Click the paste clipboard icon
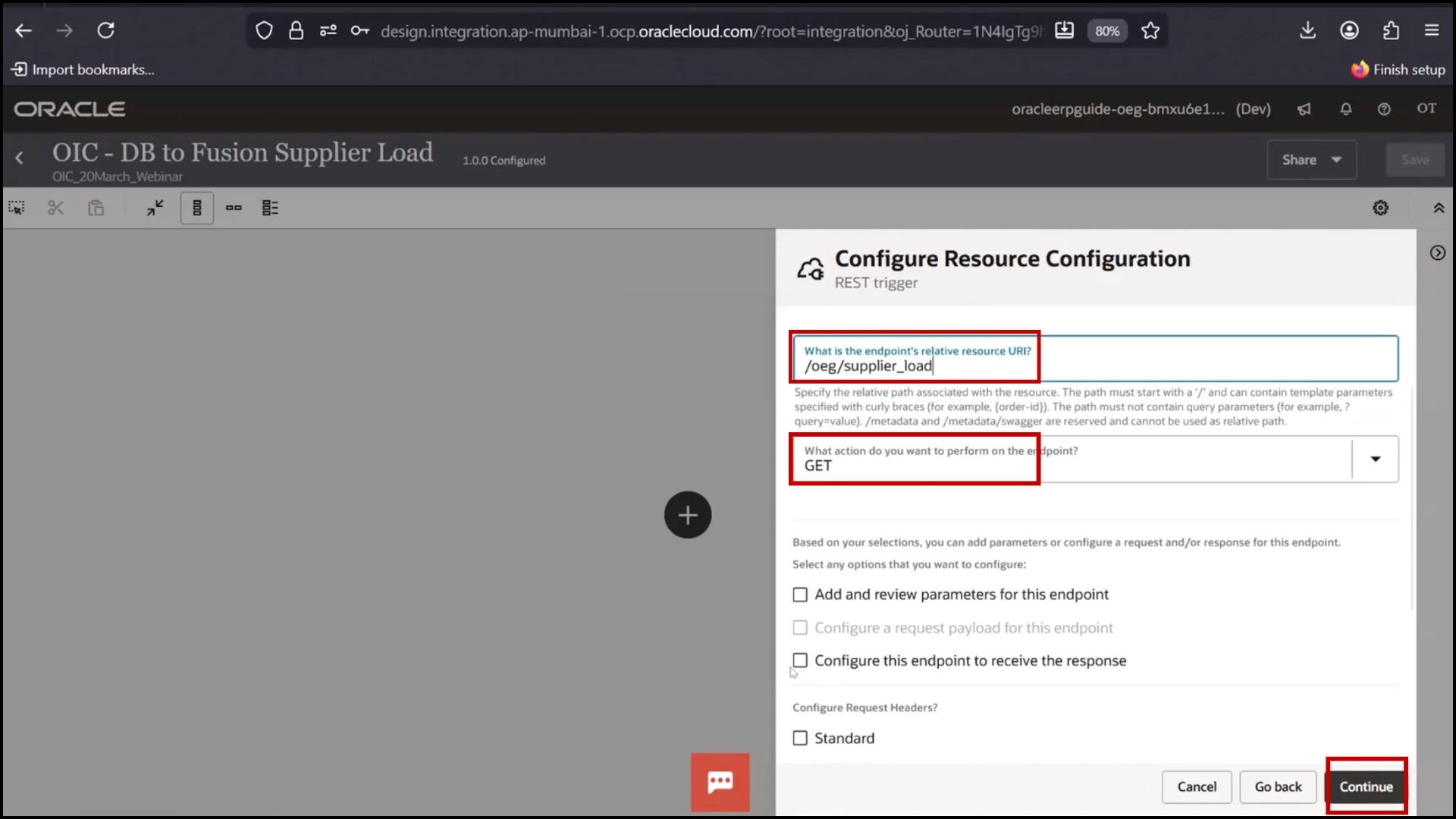Image resolution: width=1456 pixels, height=819 pixels. [96, 208]
